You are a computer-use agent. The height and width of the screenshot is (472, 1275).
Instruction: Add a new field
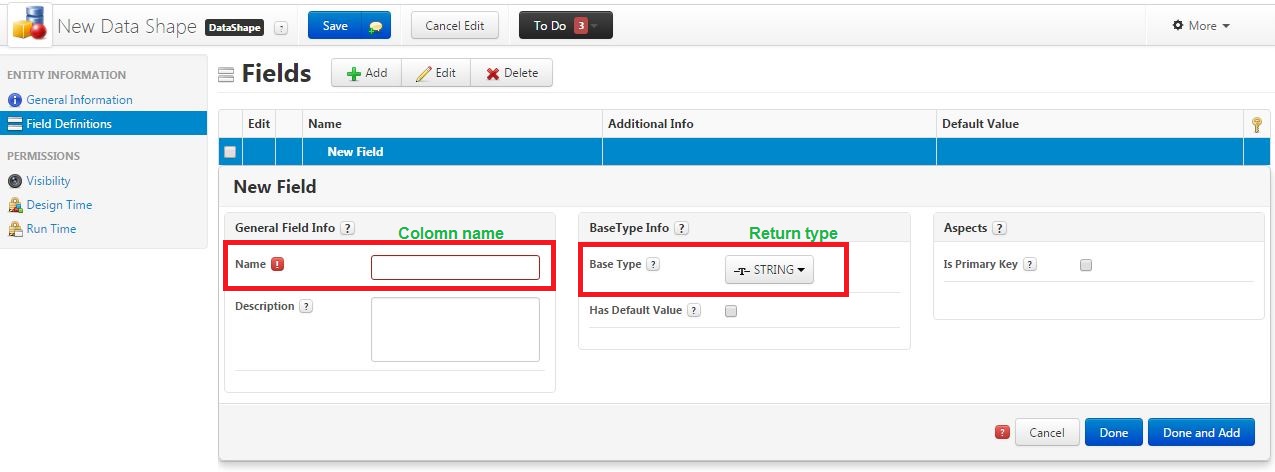tap(366, 73)
